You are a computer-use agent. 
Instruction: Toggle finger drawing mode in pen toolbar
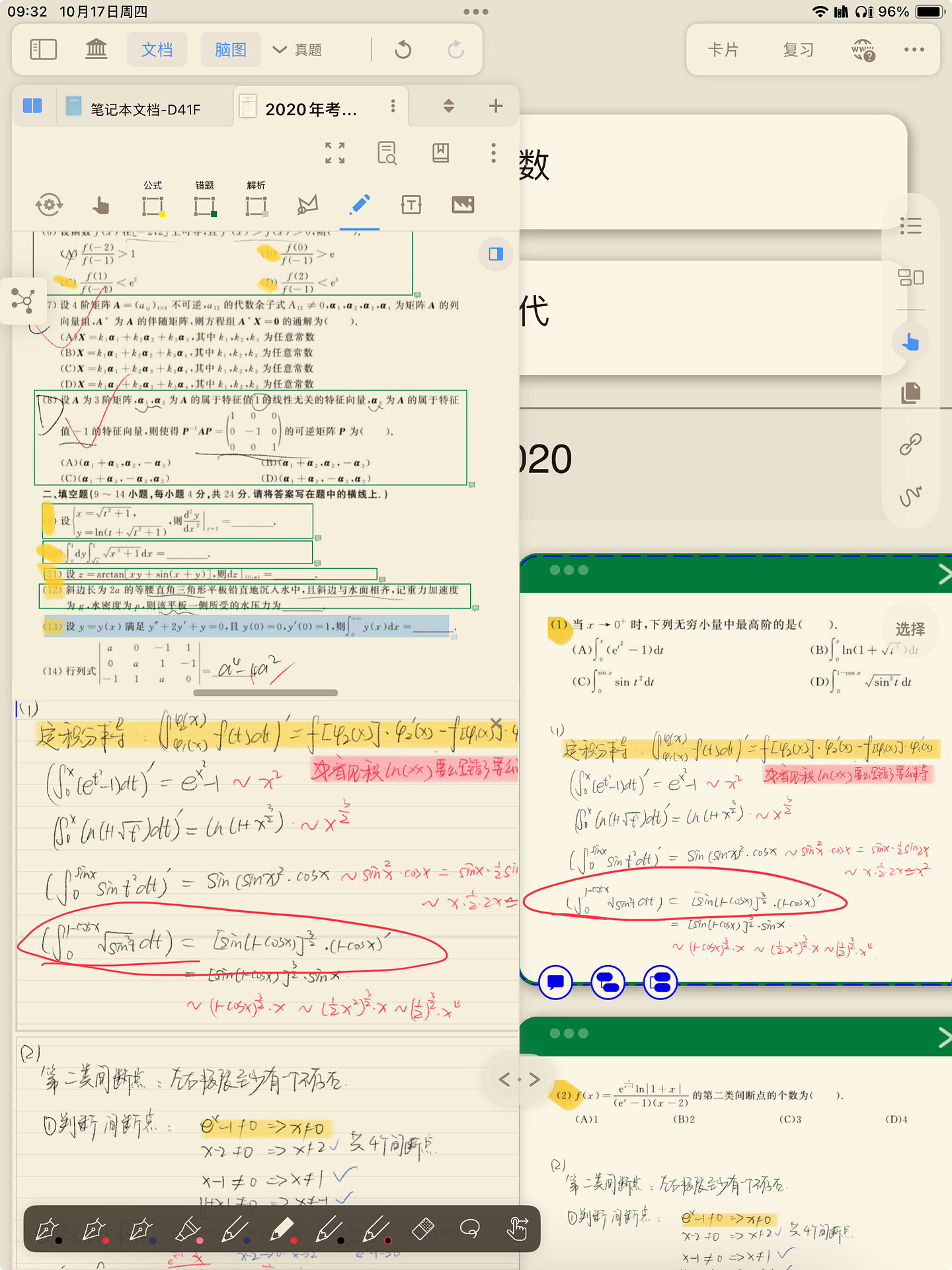tap(518, 1229)
